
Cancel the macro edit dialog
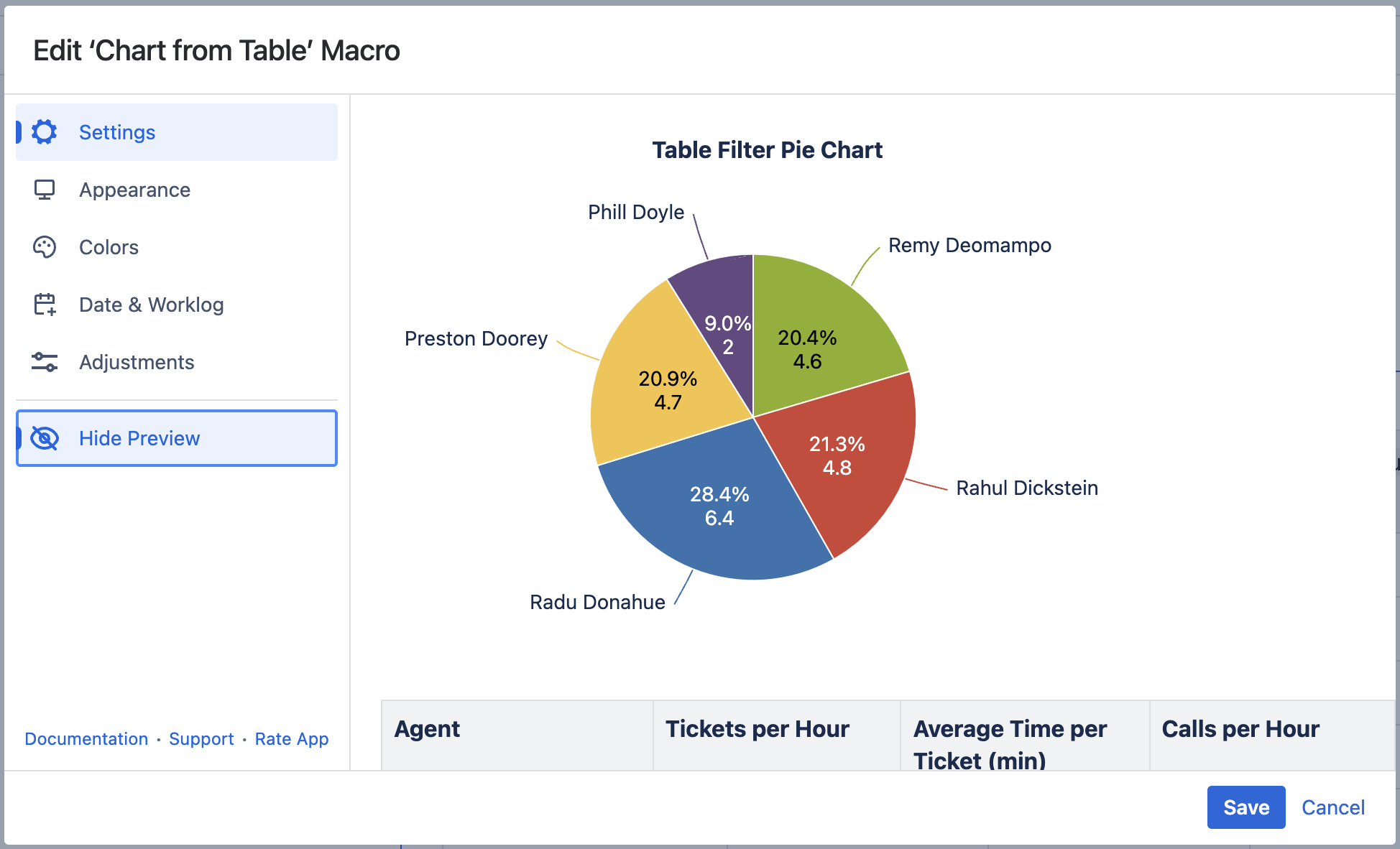click(x=1333, y=807)
